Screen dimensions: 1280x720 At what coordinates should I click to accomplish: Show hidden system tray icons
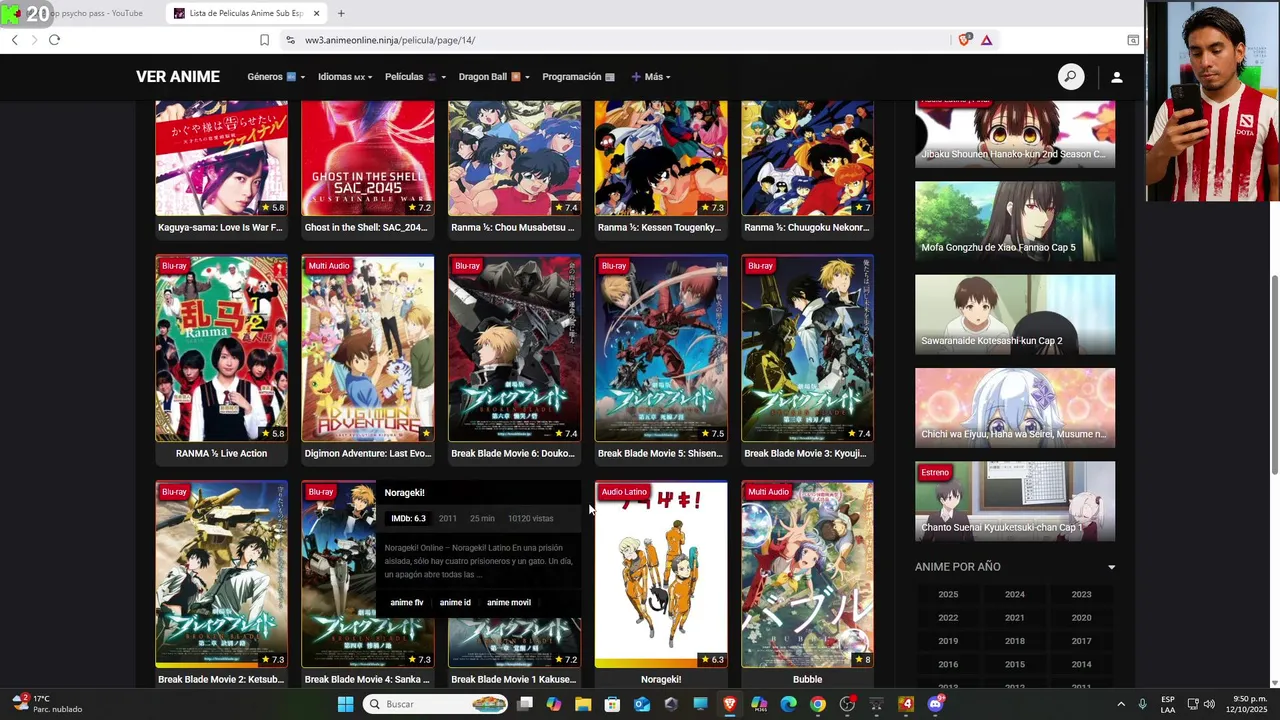coord(1120,704)
